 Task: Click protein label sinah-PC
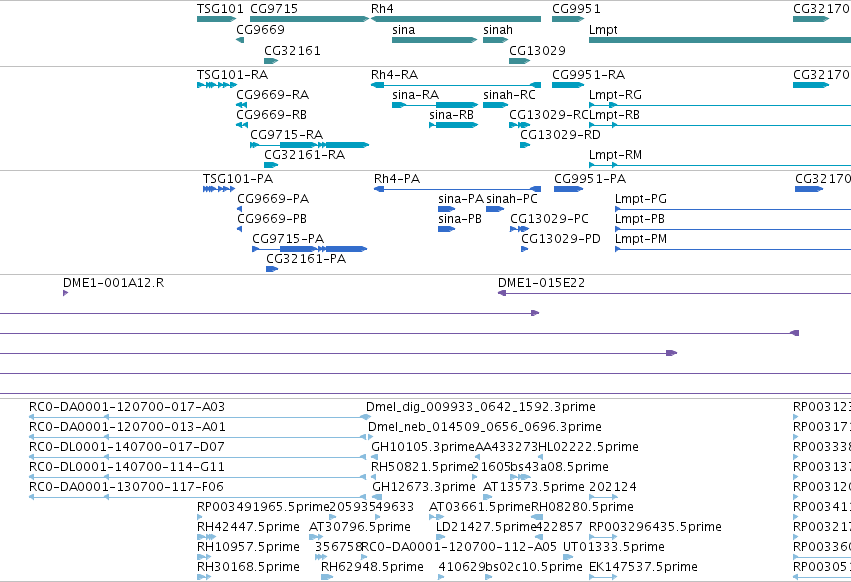[x=512, y=199]
